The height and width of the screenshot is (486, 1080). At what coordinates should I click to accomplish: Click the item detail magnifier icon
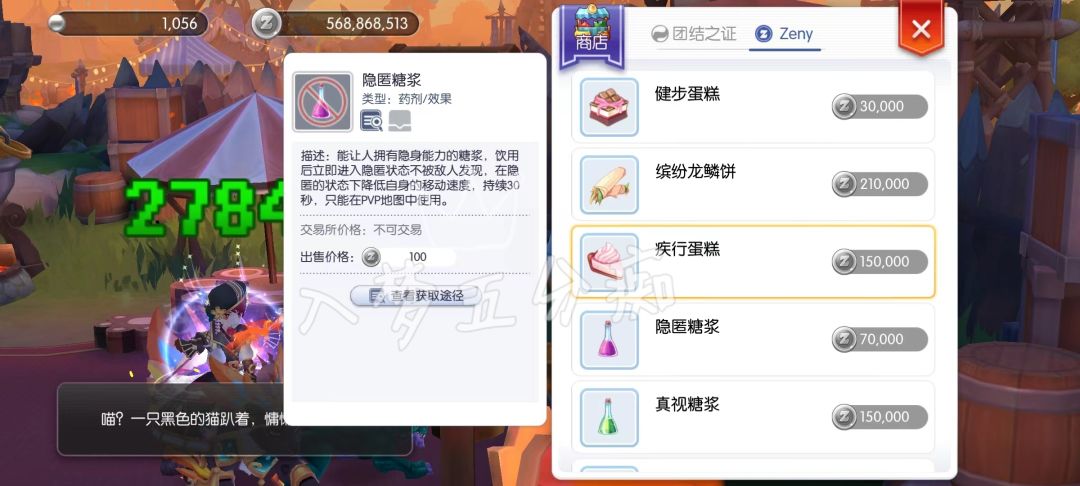(372, 120)
